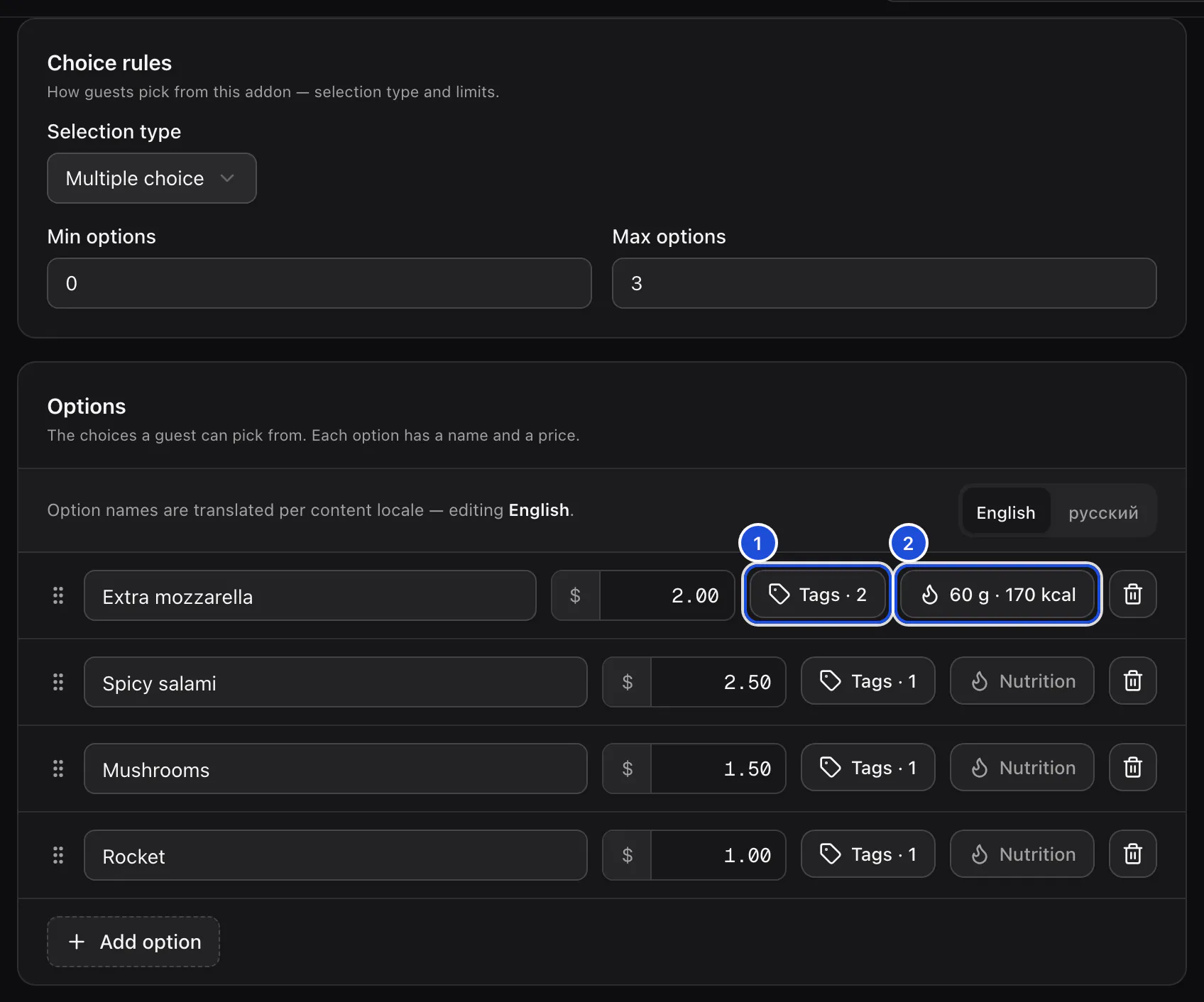The height and width of the screenshot is (1002, 1204).
Task: Click the drag handle beside Spicy salami
Action: [58, 682]
